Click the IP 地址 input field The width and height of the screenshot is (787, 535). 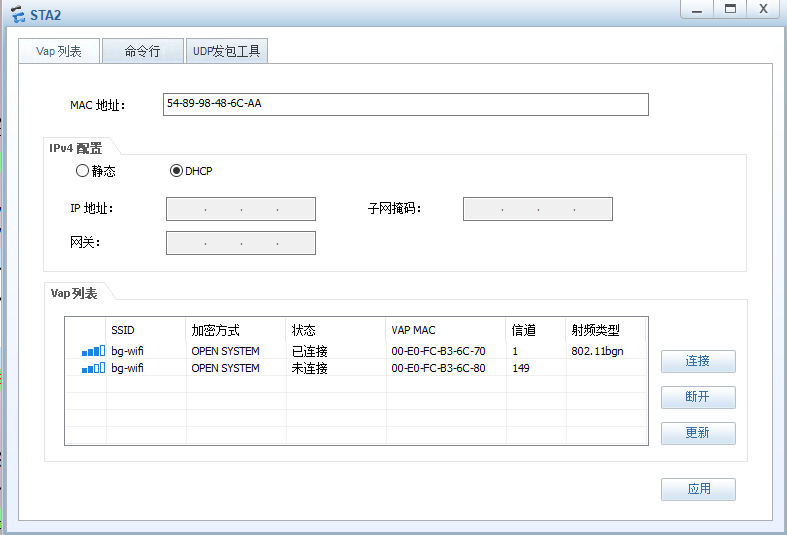click(x=241, y=209)
